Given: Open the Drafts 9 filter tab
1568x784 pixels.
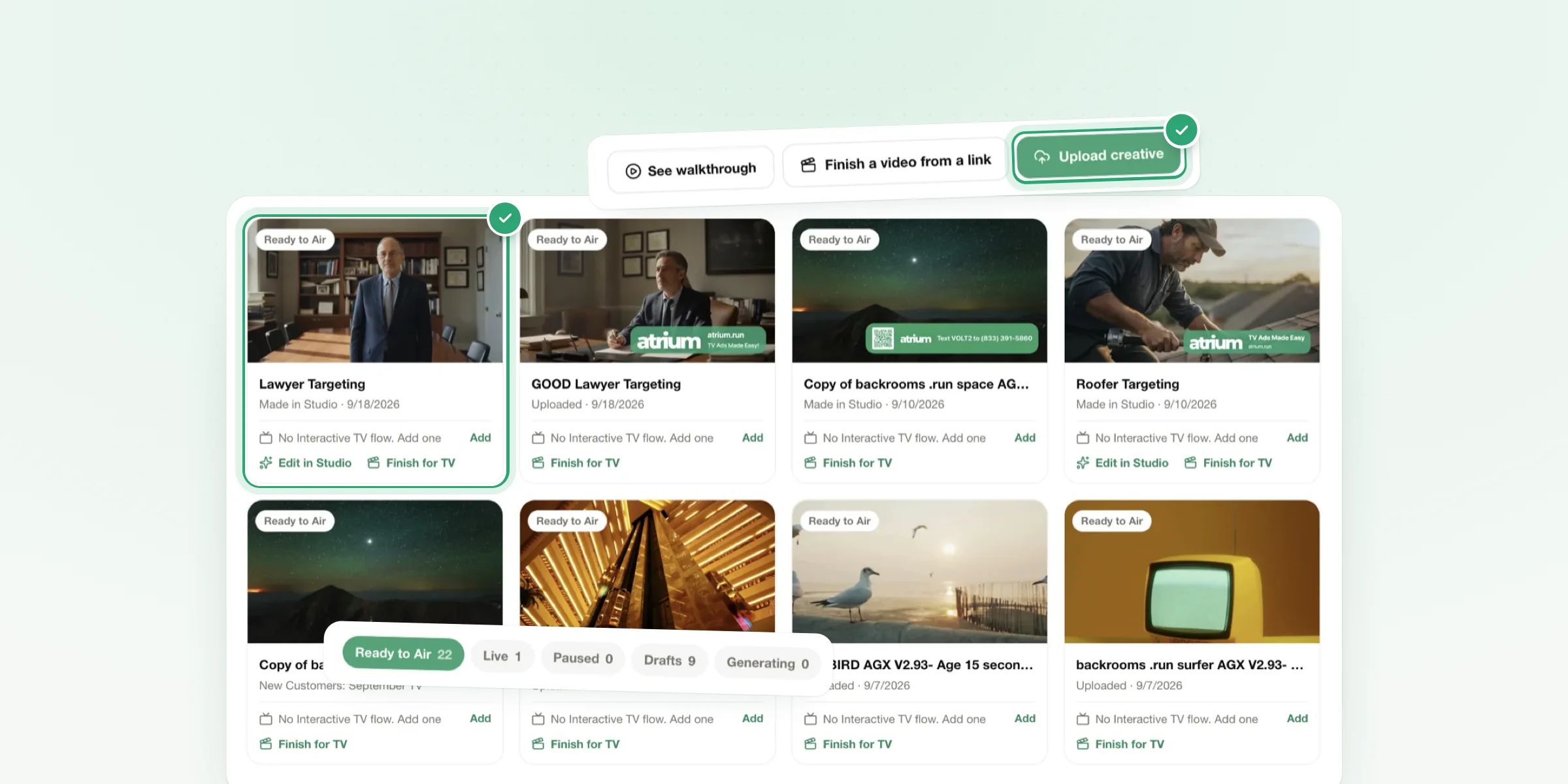Looking at the screenshot, I should tap(669, 661).
